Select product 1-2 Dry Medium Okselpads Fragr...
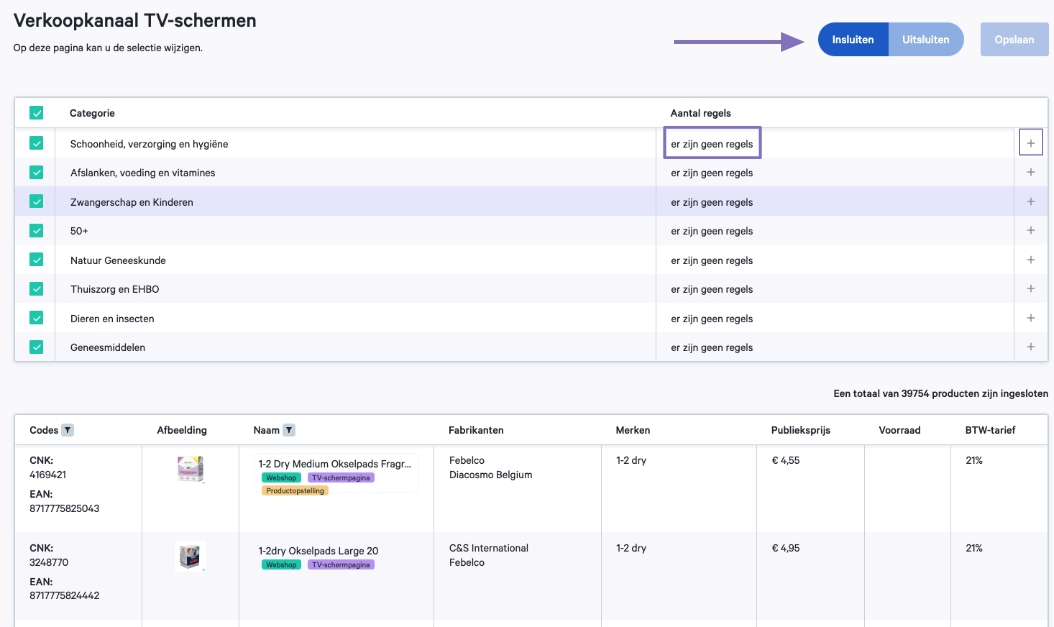Image resolution: width=1054 pixels, height=627 pixels. pyautogui.click(x=335, y=464)
